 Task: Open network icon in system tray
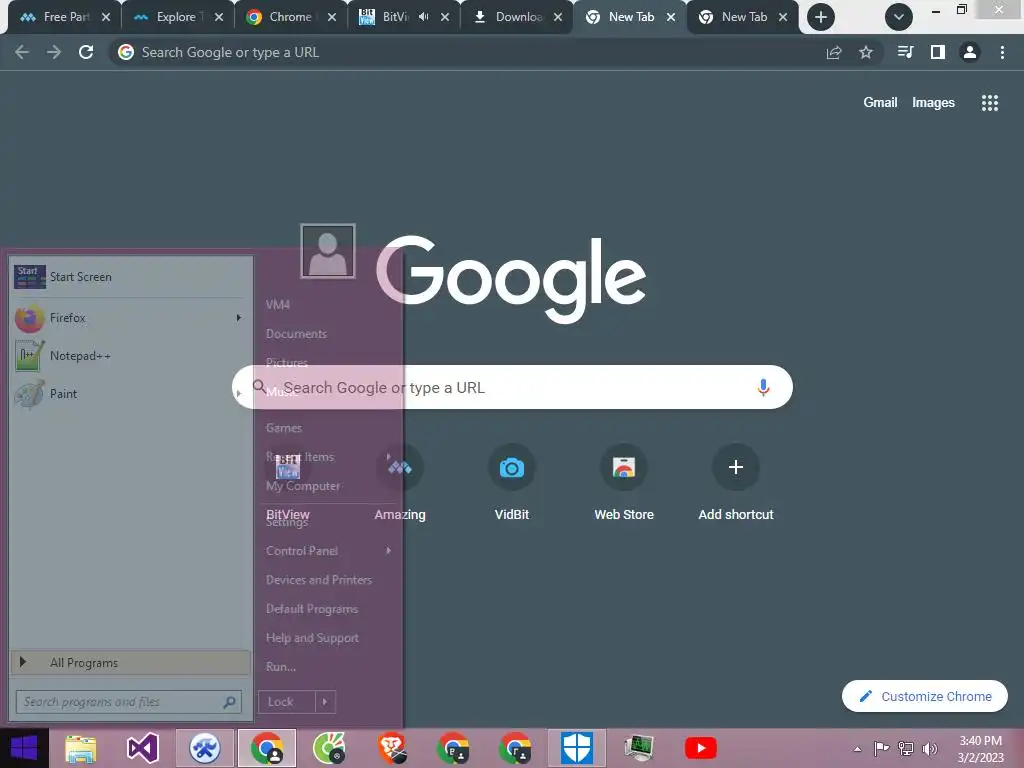coord(906,748)
